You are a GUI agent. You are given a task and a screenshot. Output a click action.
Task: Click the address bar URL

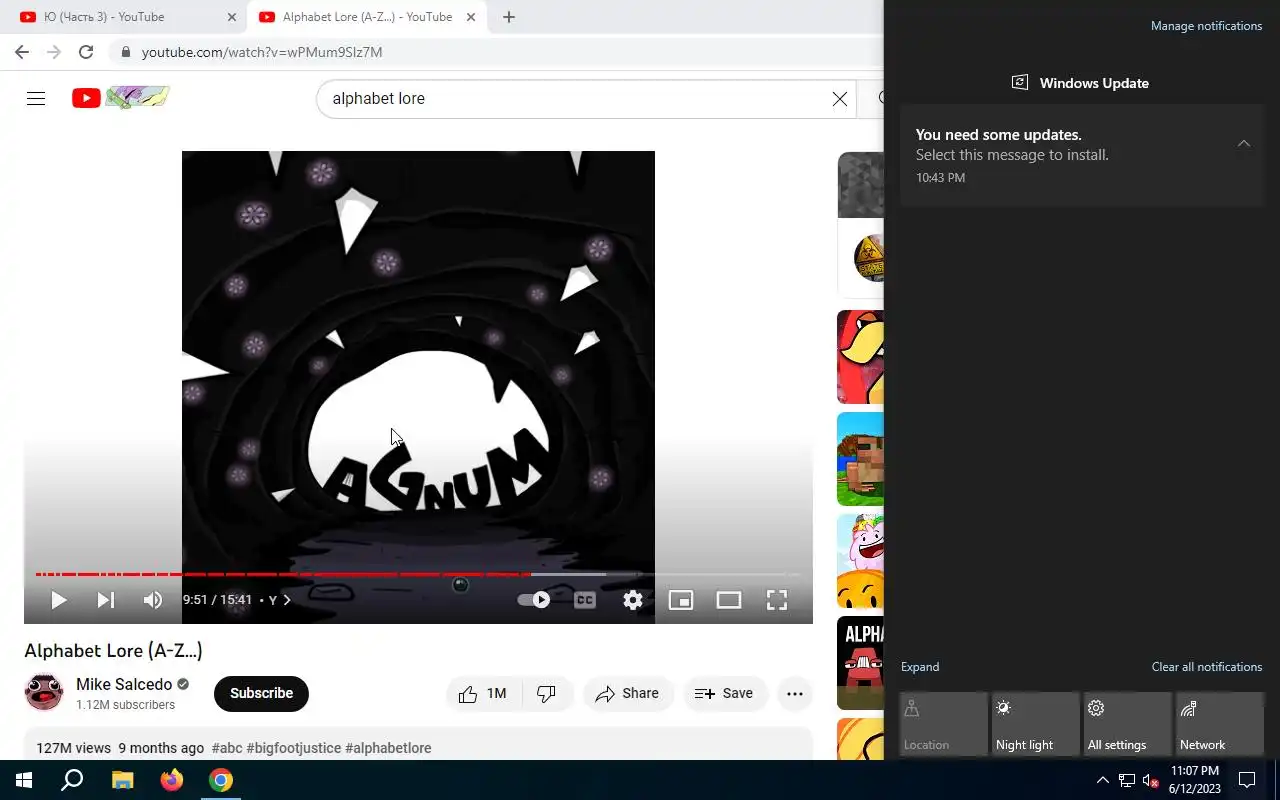[x=262, y=52]
